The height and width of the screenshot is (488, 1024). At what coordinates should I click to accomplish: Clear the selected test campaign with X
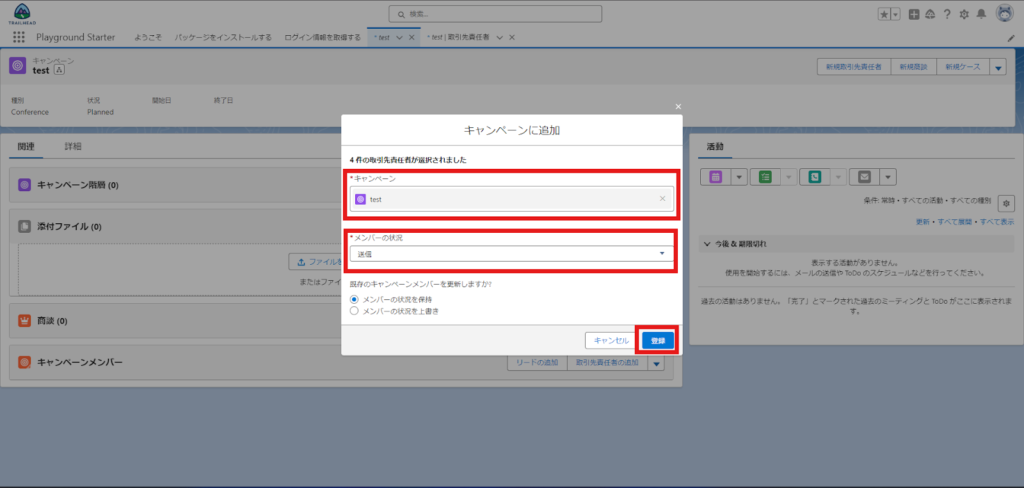(x=662, y=199)
